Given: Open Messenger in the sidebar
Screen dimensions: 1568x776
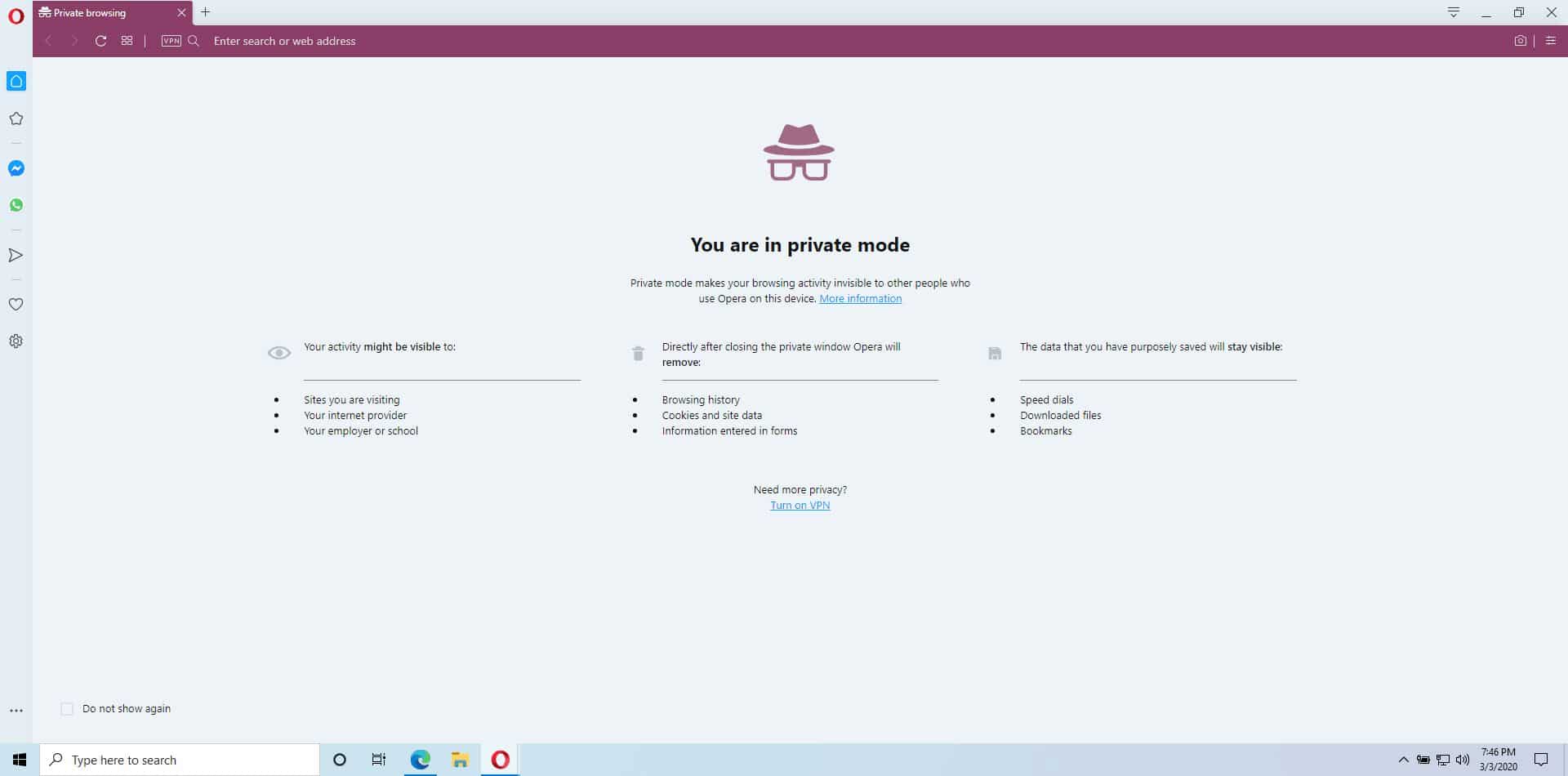Looking at the screenshot, I should [x=16, y=168].
